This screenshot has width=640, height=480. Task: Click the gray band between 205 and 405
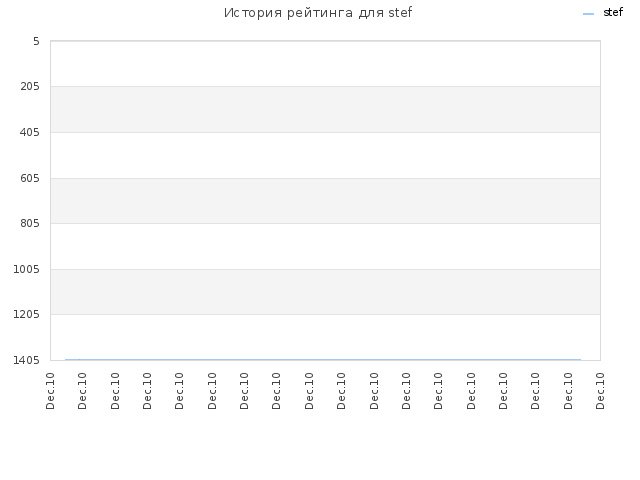coord(325,109)
